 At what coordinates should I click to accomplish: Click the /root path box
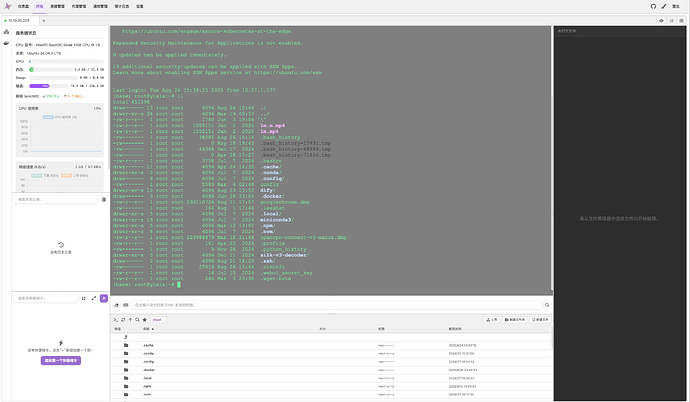pos(158,320)
